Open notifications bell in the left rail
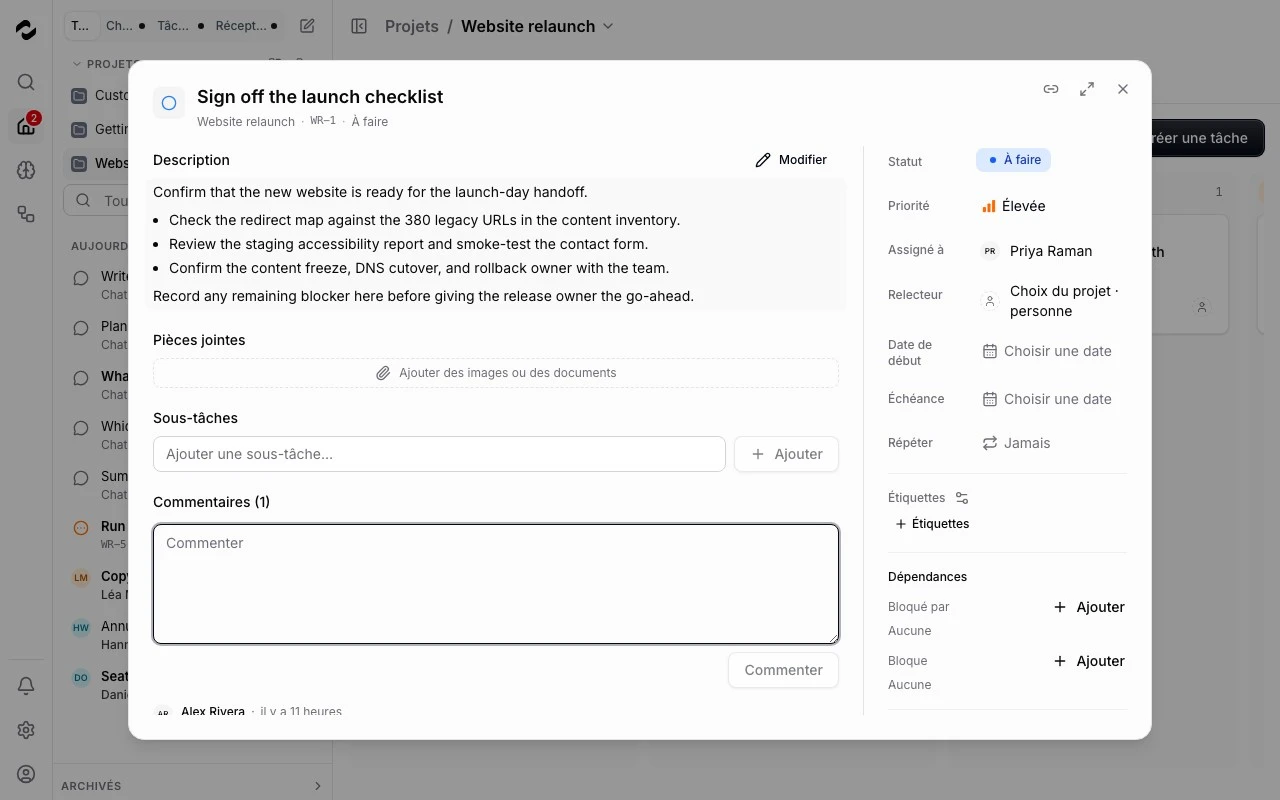The image size is (1280, 800). pos(26,686)
